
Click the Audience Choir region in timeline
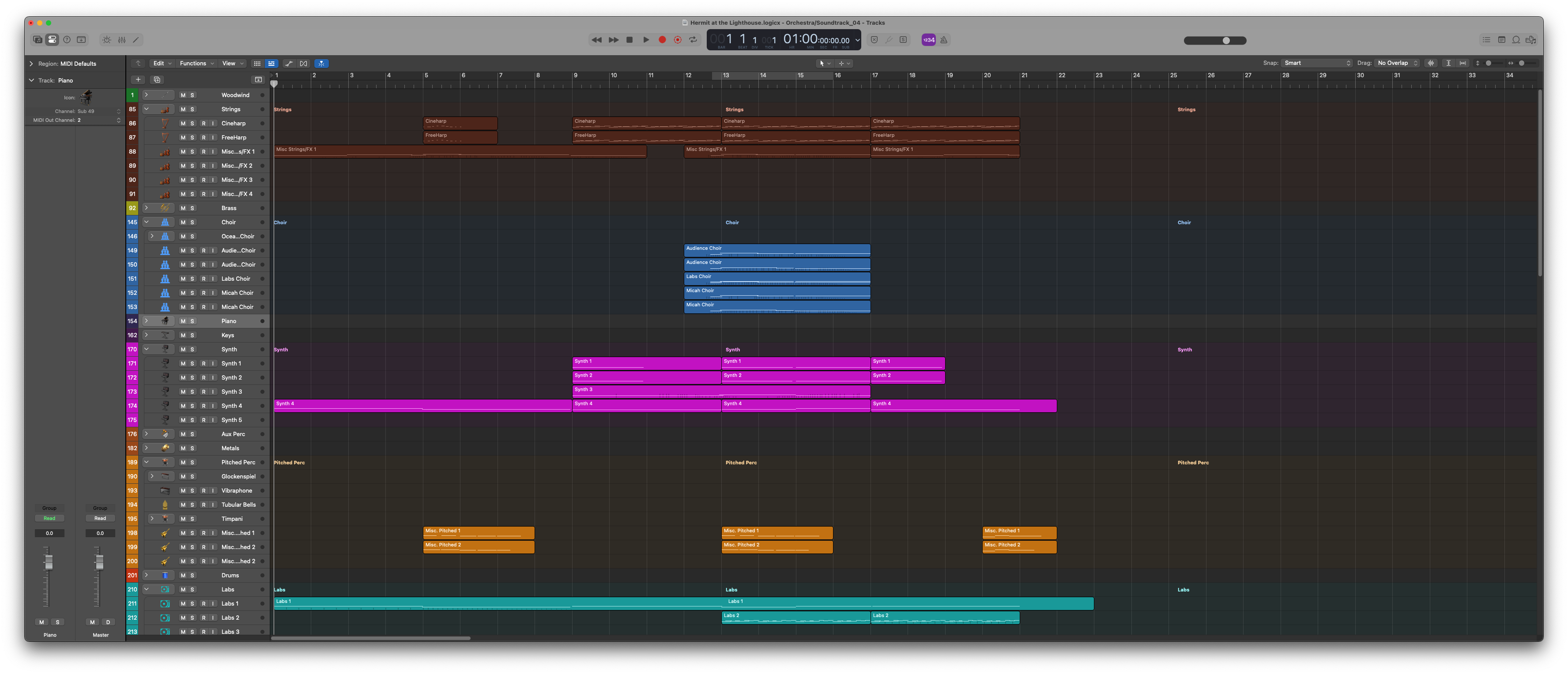(776, 250)
